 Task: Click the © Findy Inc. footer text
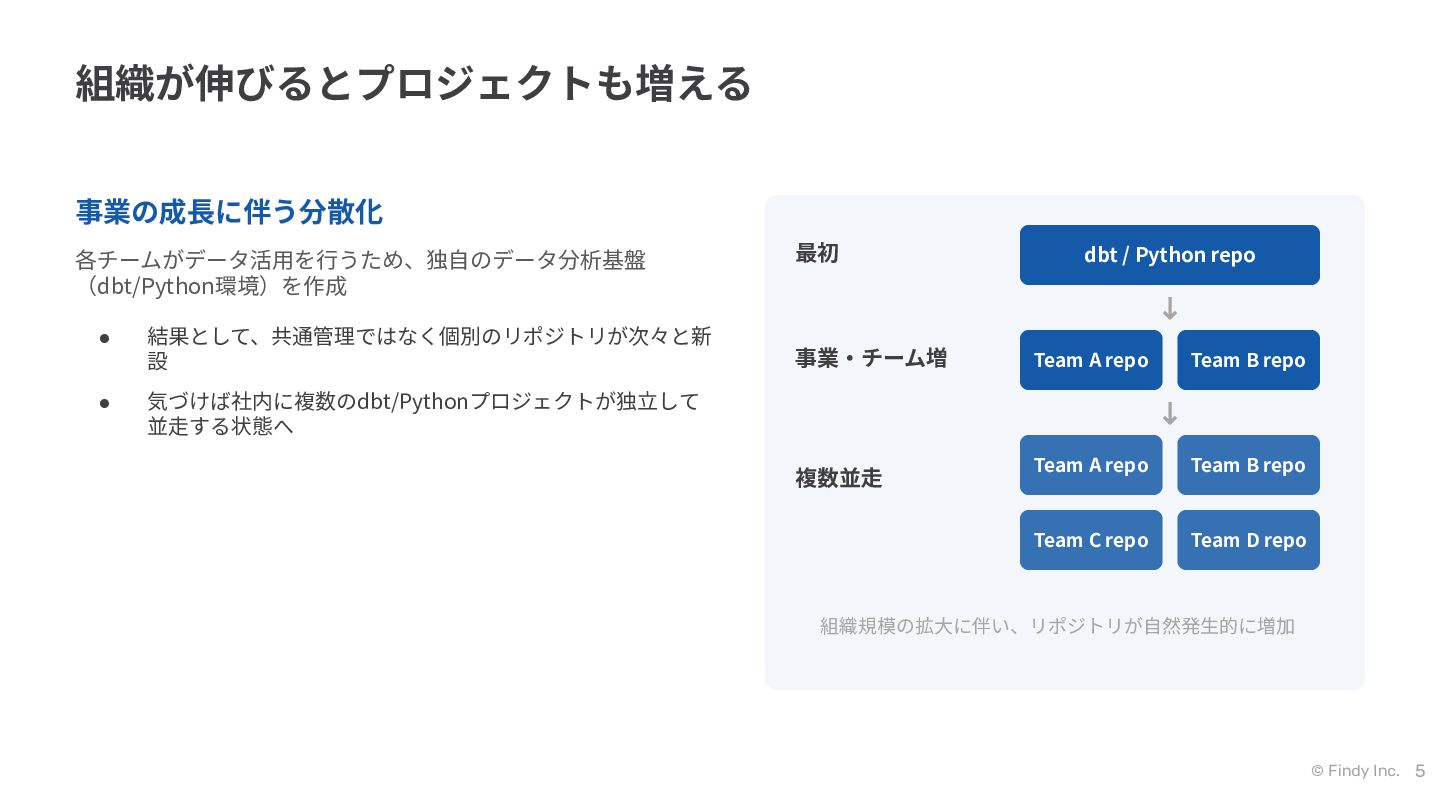[1355, 771]
